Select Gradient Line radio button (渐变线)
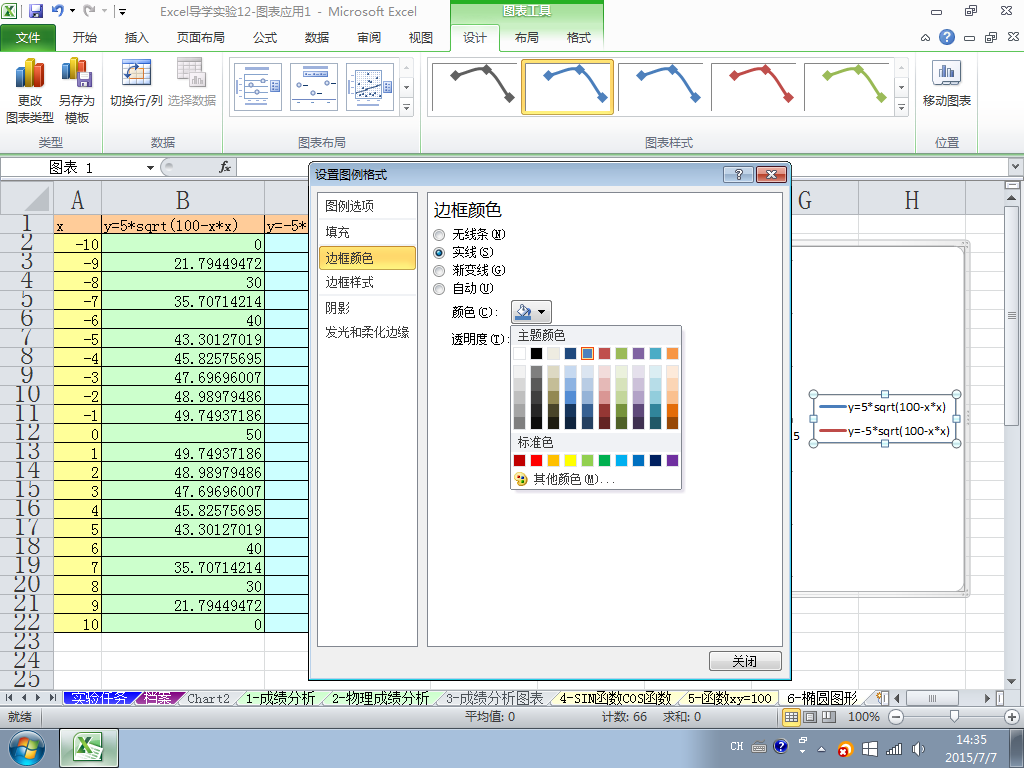The height and width of the screenshot is (768, 1024). pos(440,271)
